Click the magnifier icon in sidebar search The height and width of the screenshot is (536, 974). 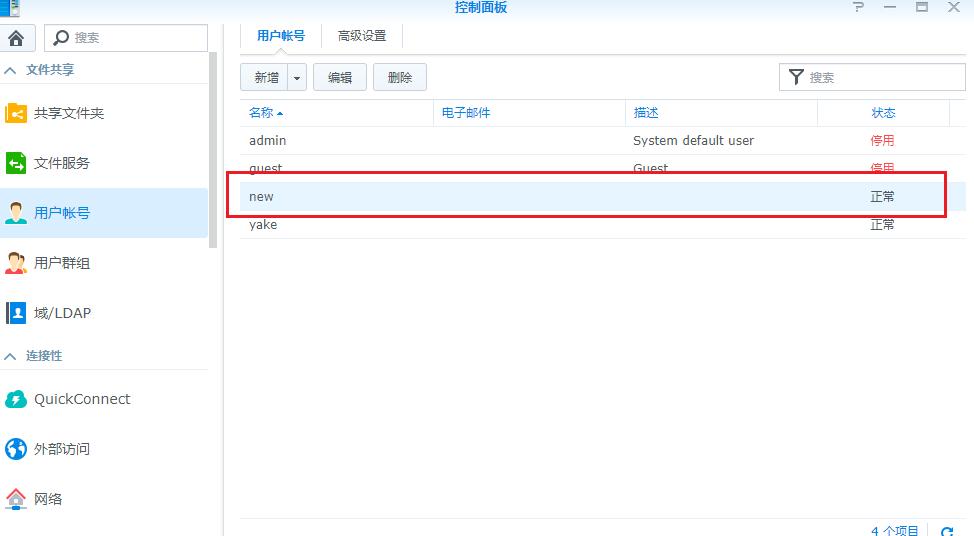(61, 38)
